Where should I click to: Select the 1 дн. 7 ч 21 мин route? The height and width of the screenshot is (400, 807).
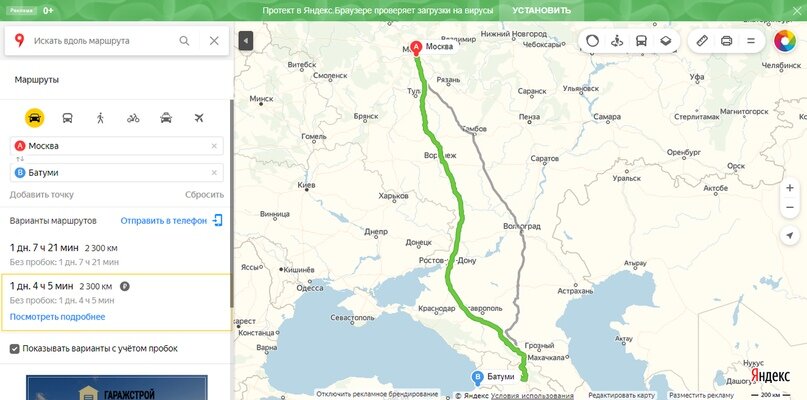click(116, 254)
